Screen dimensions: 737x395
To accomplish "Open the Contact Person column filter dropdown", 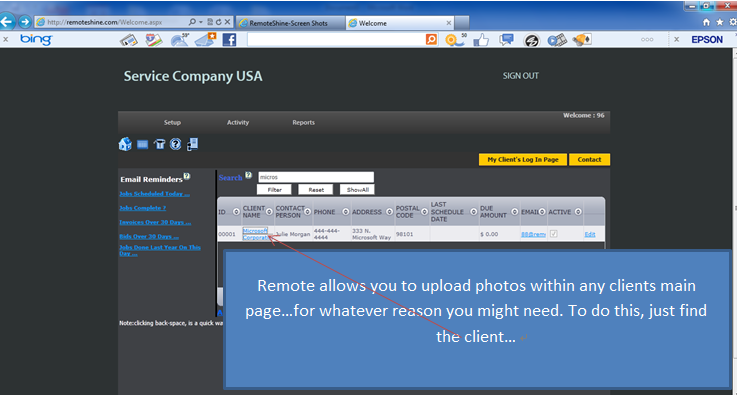I will (307, 212).
